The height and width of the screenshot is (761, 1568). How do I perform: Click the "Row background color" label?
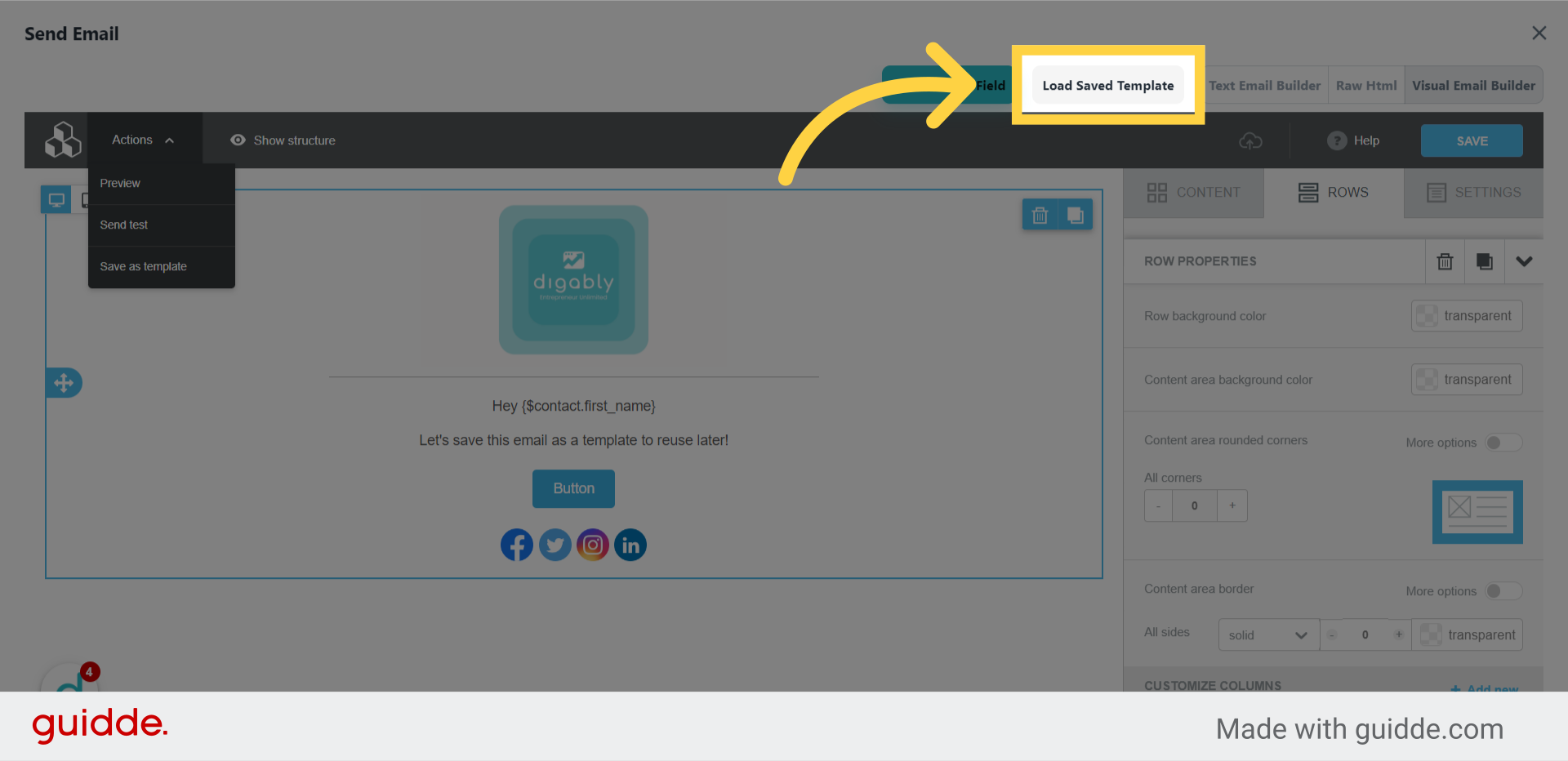coord(1205,316)
